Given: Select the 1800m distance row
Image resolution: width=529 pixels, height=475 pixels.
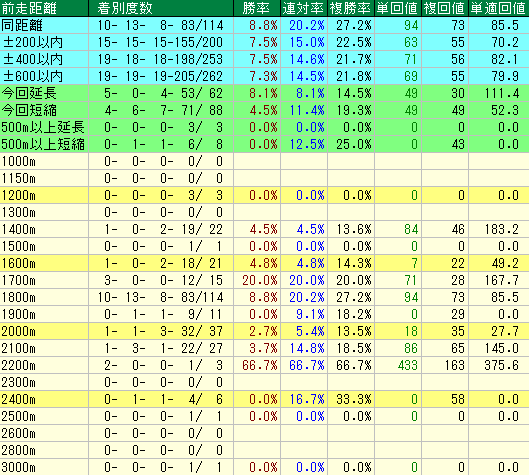Looking at the screenshot, I should pos(264,297).
